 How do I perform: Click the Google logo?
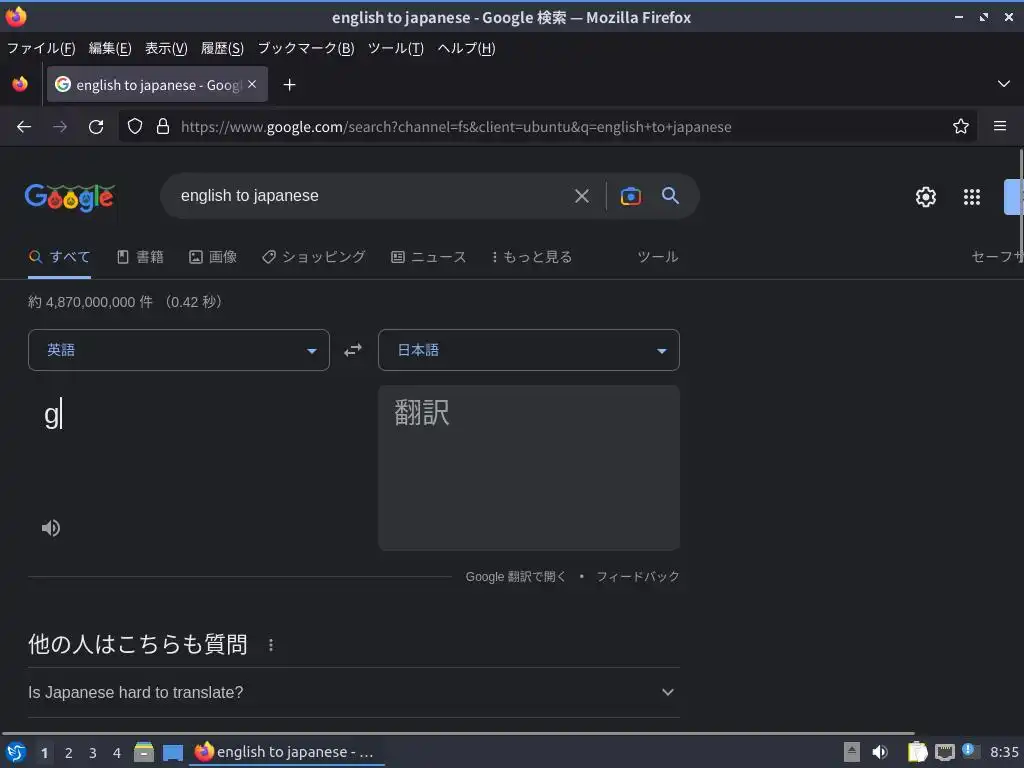69,197
